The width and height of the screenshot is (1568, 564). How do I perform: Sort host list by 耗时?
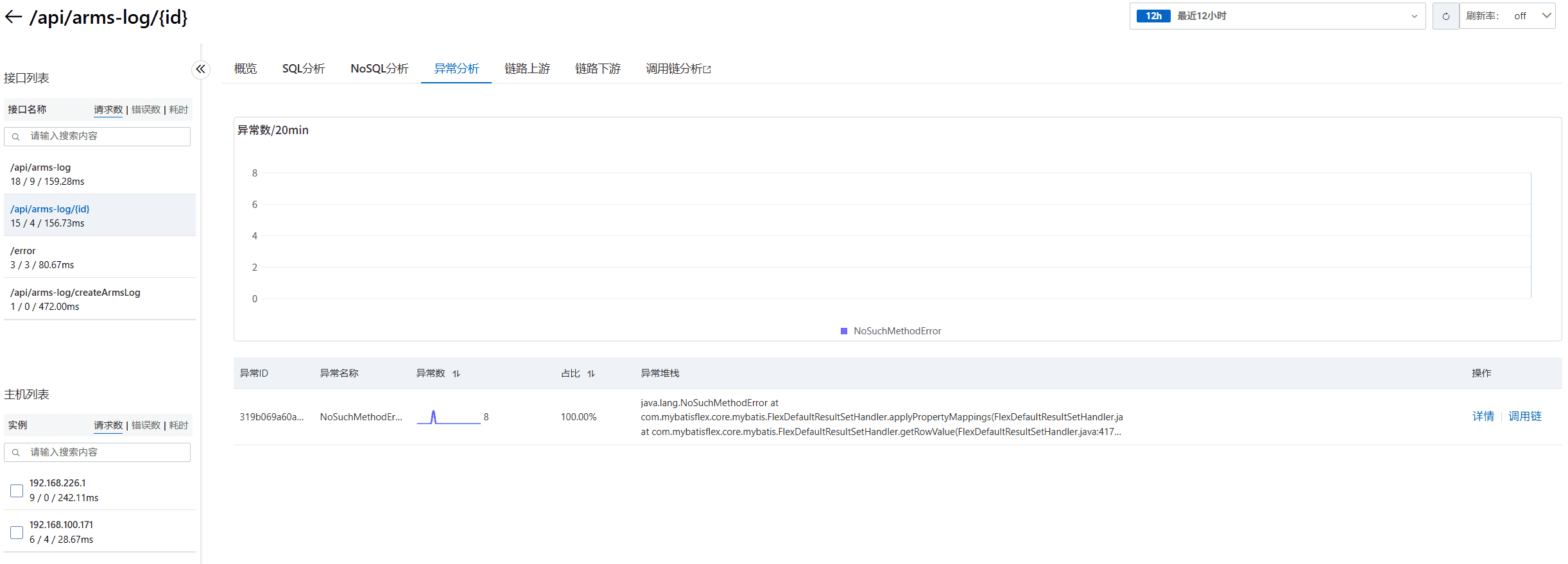pyautogui.click(x=178, y=425)
